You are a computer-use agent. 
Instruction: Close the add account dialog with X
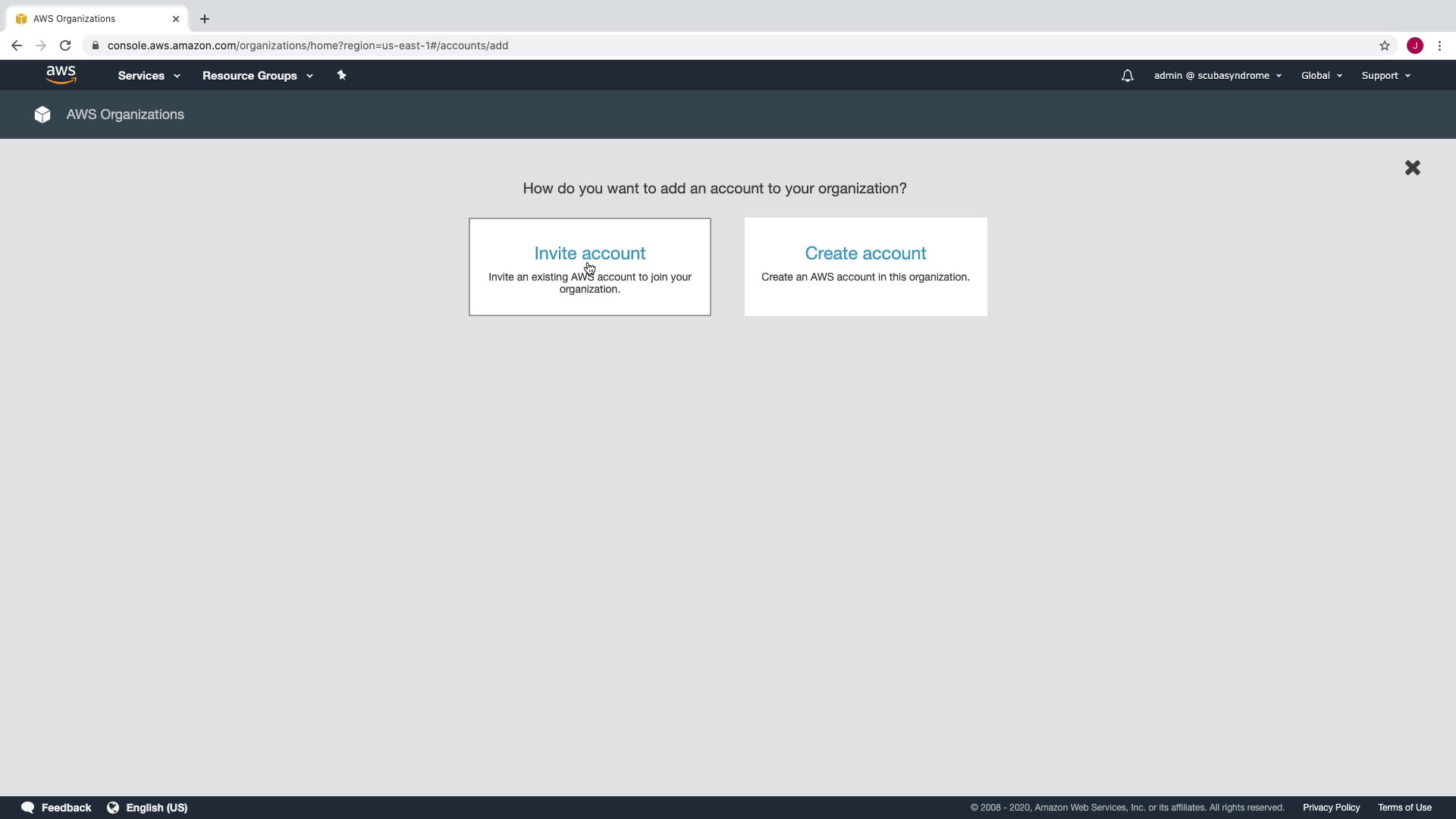tap(1412, 168)
